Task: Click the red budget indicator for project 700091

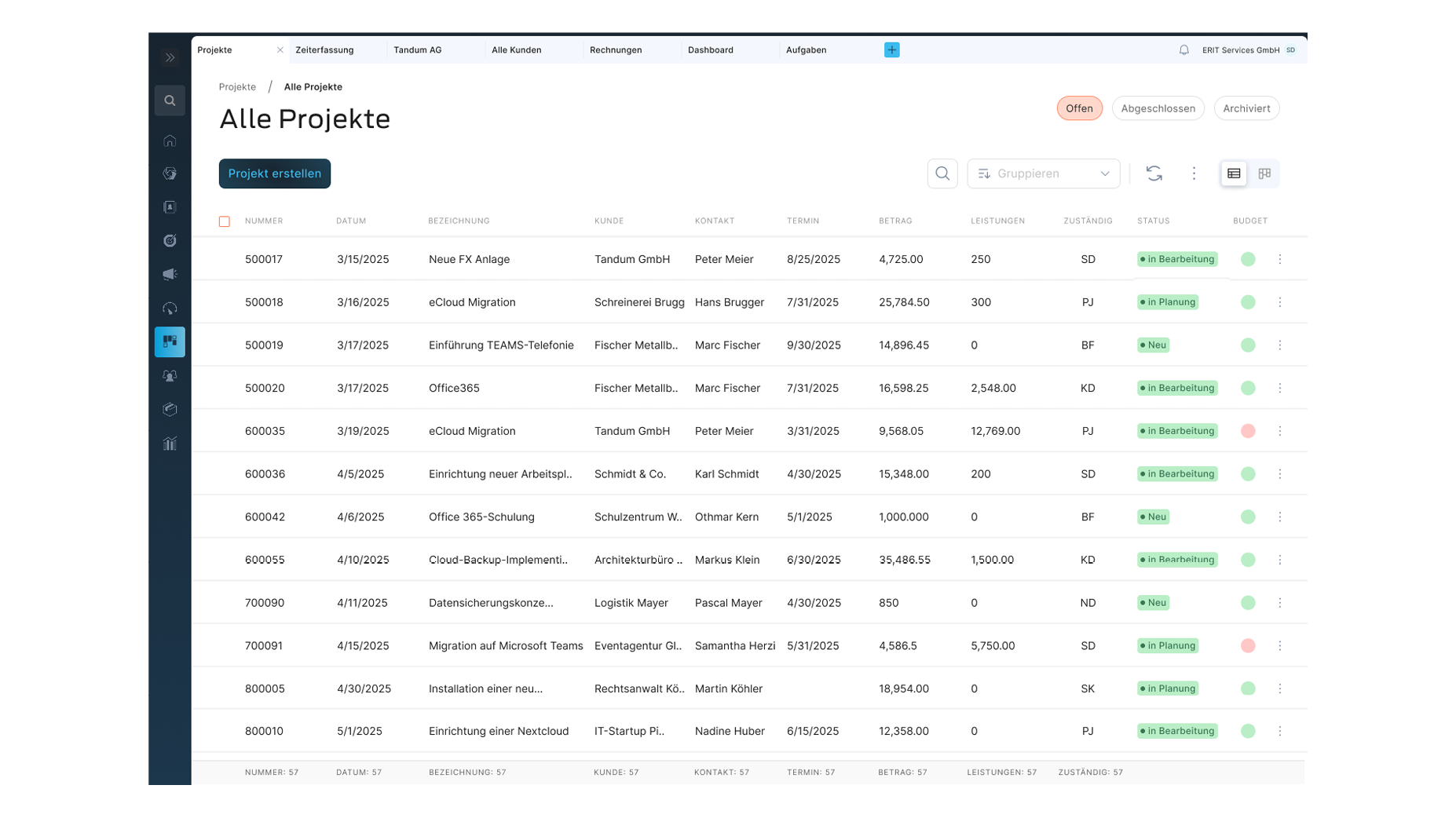Action: (1248, 646)
